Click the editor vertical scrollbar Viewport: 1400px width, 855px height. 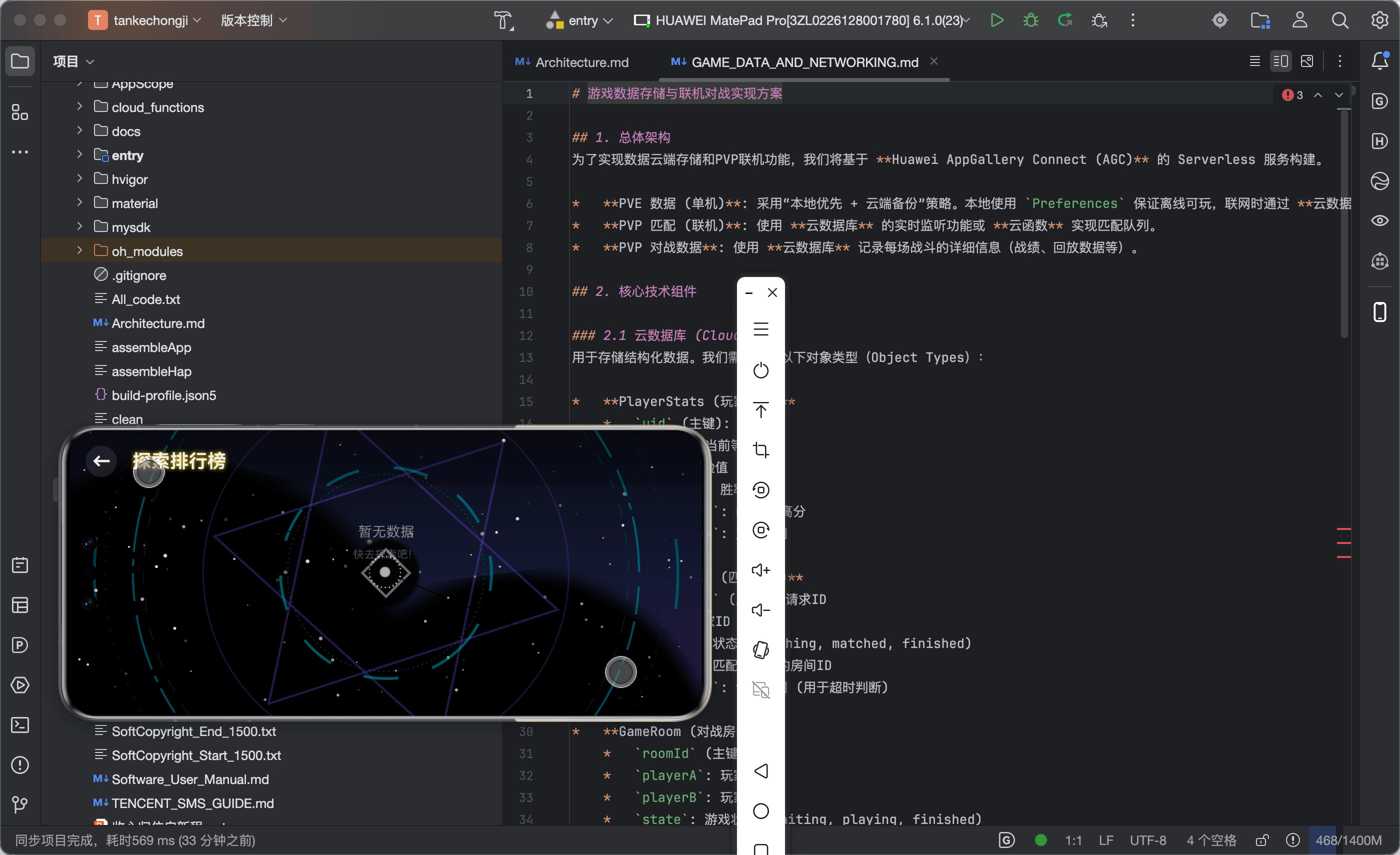(1344, 224)
